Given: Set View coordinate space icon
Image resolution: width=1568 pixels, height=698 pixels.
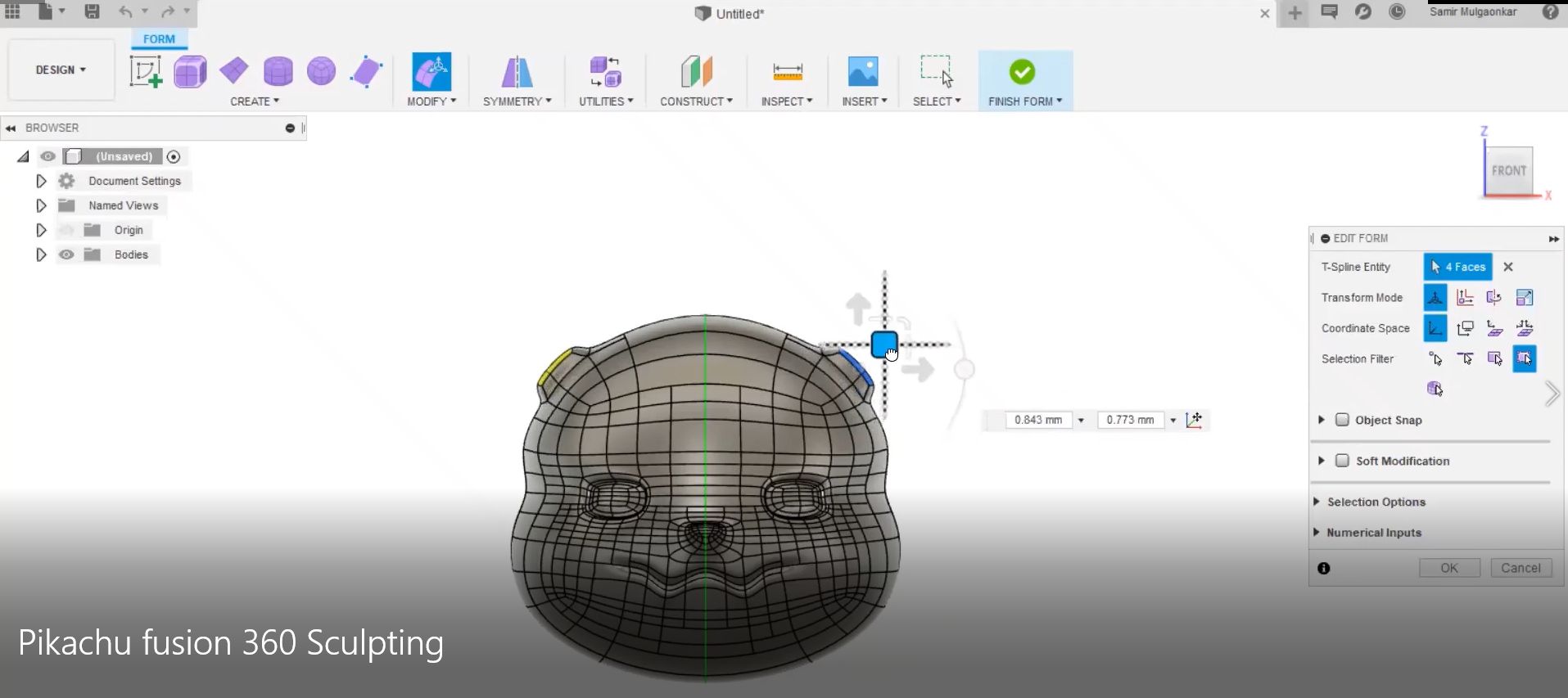Looking at the screenshot, I should 1465,328.
